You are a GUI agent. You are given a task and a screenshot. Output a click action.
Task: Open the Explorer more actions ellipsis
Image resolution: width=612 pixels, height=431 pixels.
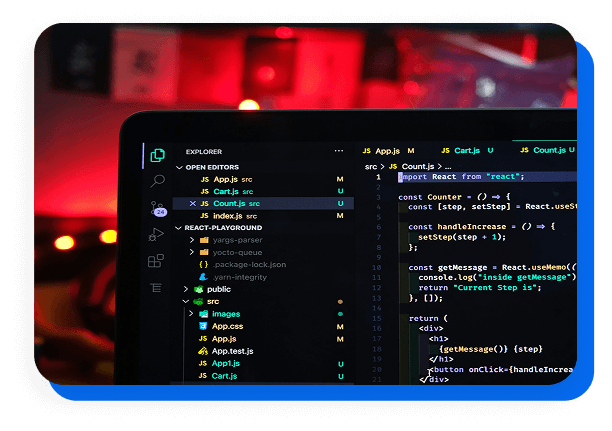click(x=339, y=151)
